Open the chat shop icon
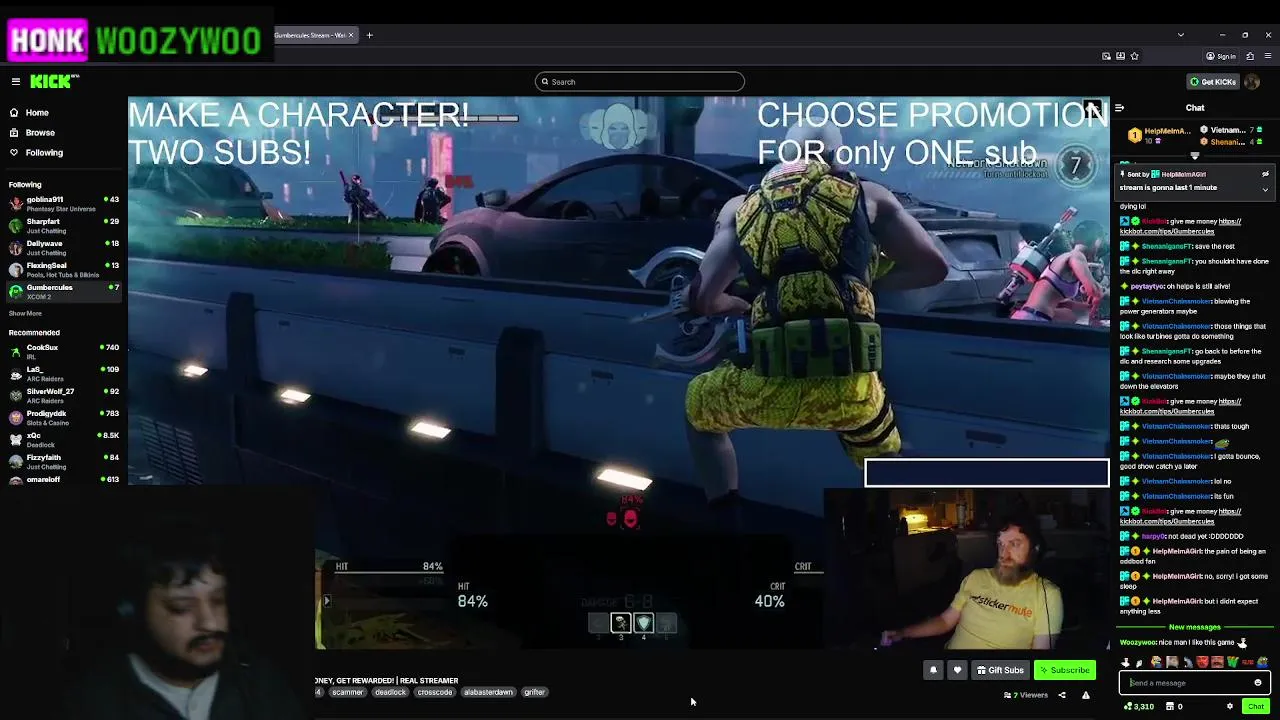Image resolution: width=1280 pixels, height=720 pixels. point(1169,707)
